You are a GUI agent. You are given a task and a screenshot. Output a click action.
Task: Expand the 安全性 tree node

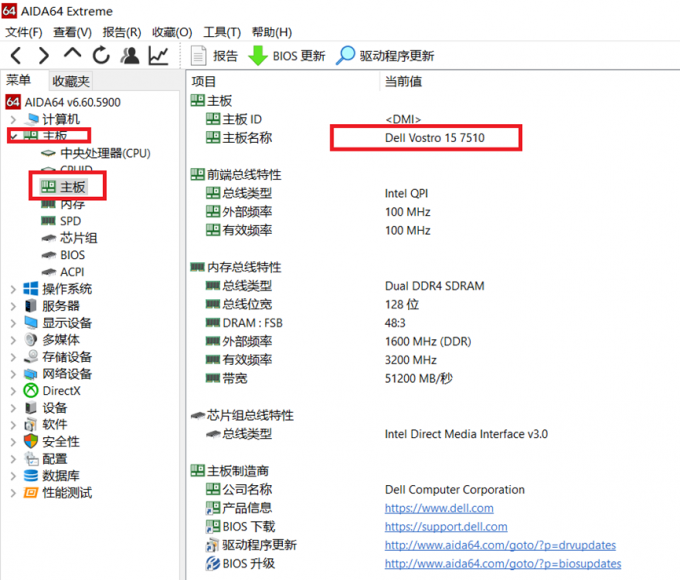click(13, 442)
